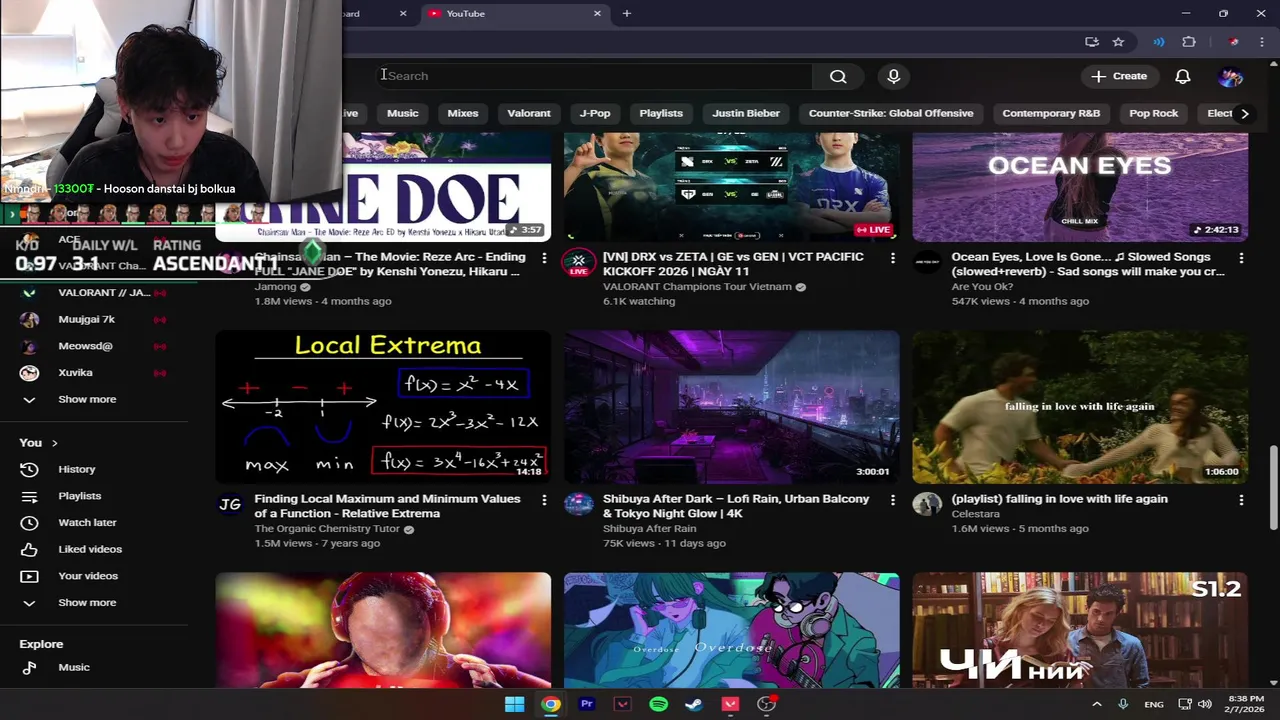This screenshot has height=720, width=1280.
Task: Open a new browser tab with plus
Action: (627, 13)
